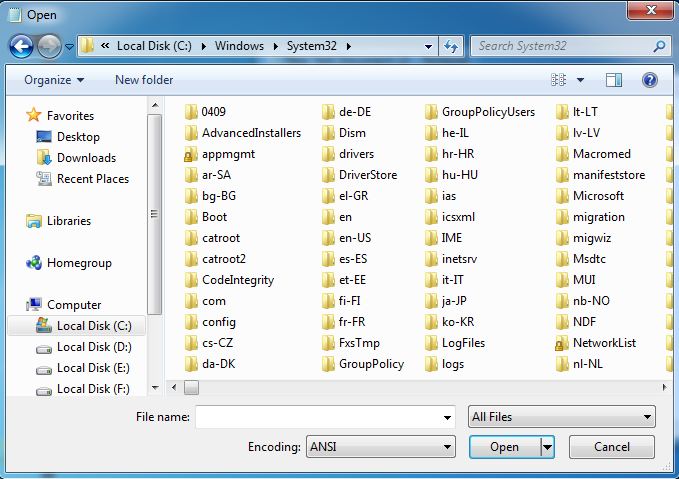Select the Macromed folder icon
Image resolution: width=679 pixels, height=479 pixels.
562,154
